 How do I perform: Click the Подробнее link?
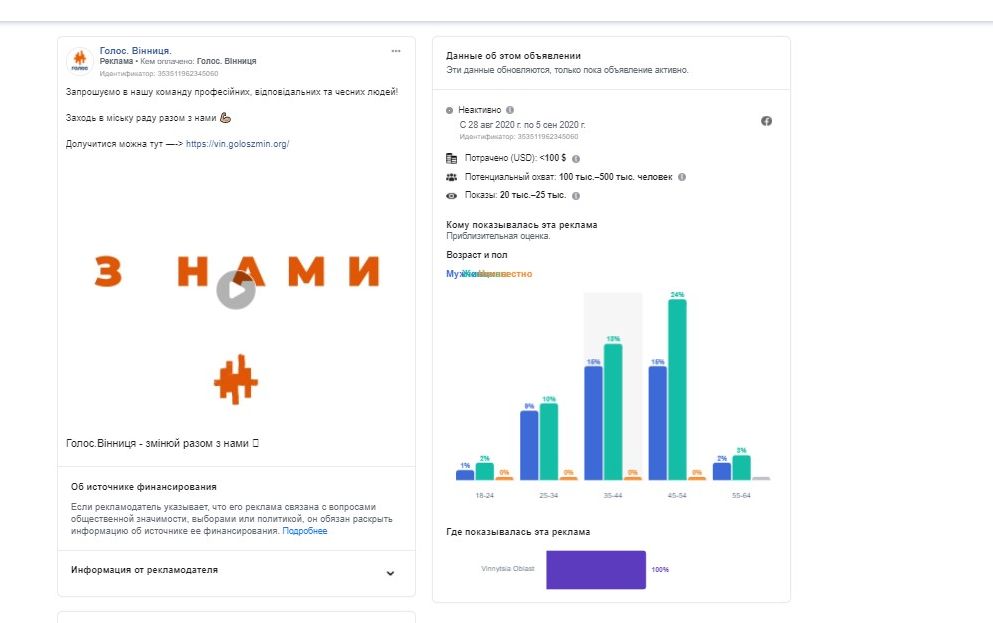pyautogui.click(x=305, y=531)
